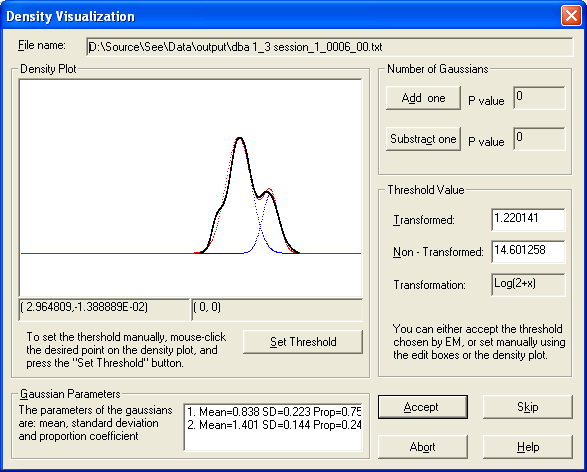The image size is (587, 472).
Task: Click the Transformation Log(2+x) field
Action: 528,284
